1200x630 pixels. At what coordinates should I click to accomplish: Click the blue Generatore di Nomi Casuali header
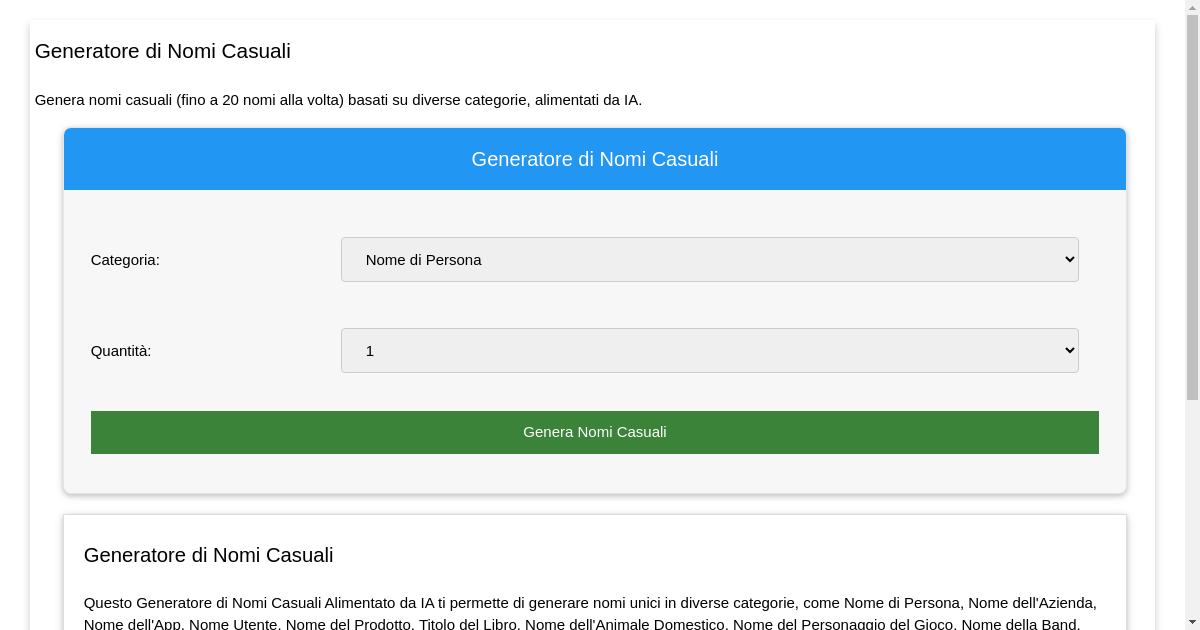click(595, 158)
